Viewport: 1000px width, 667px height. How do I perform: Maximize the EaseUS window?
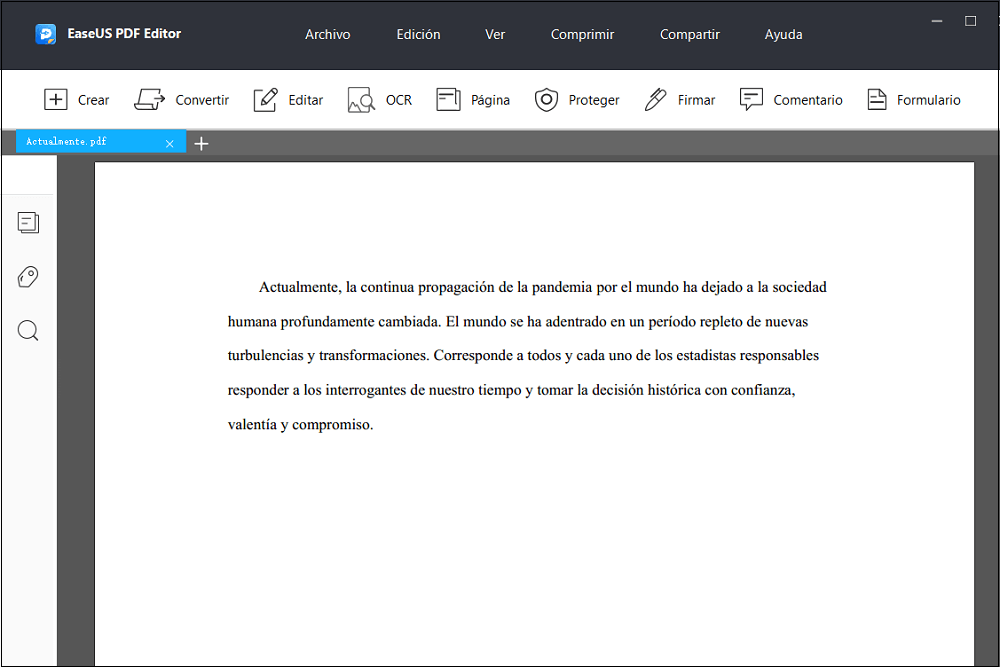970,21
